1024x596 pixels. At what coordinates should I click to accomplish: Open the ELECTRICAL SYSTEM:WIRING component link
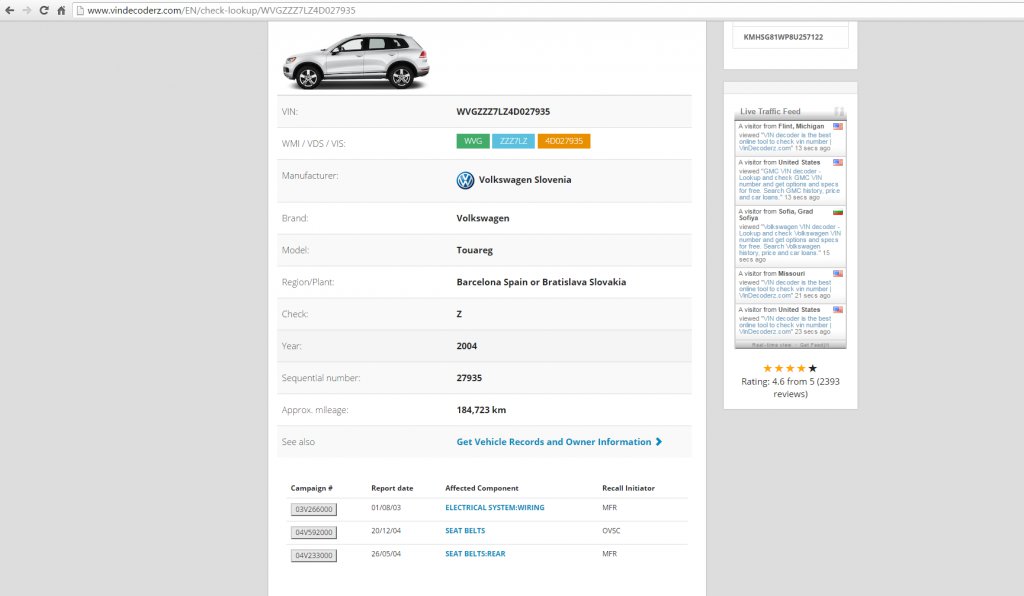click(x=495, y=508)
